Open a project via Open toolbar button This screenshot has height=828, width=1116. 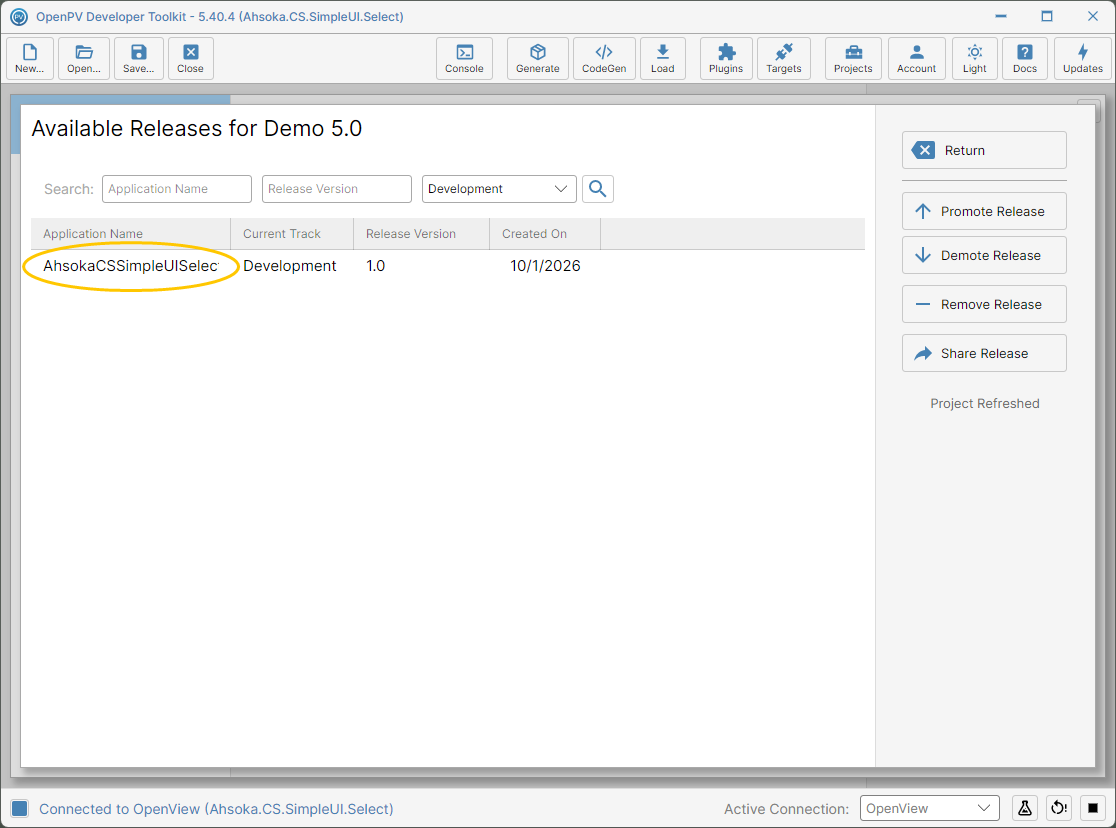84,58
